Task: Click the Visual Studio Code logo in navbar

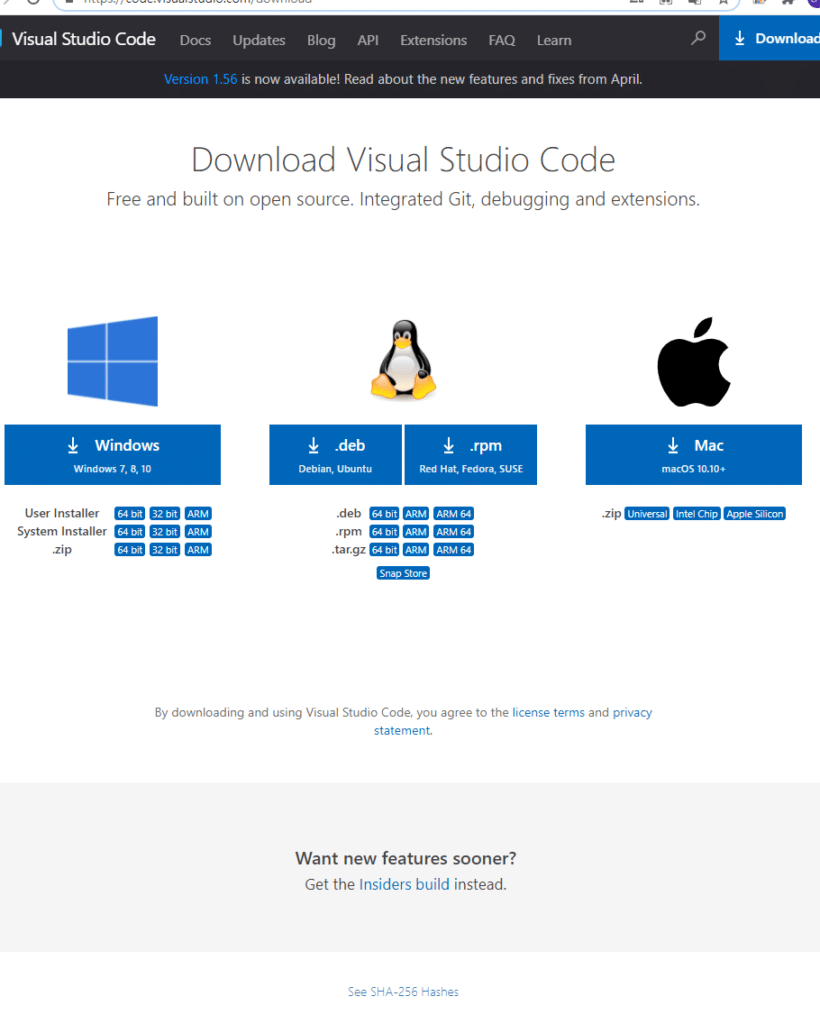Action: tap(83, 39)
